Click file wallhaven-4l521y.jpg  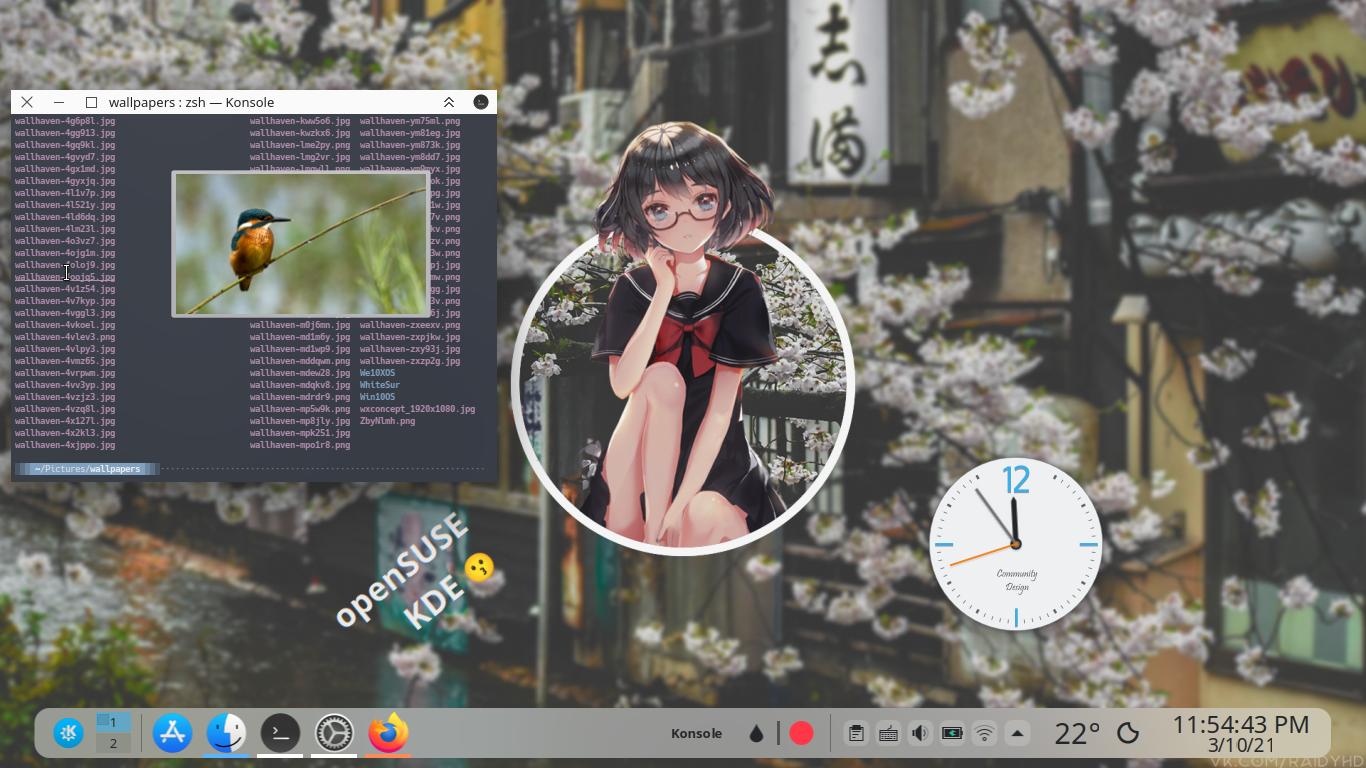pyautogui.click(x=65, y=205)
